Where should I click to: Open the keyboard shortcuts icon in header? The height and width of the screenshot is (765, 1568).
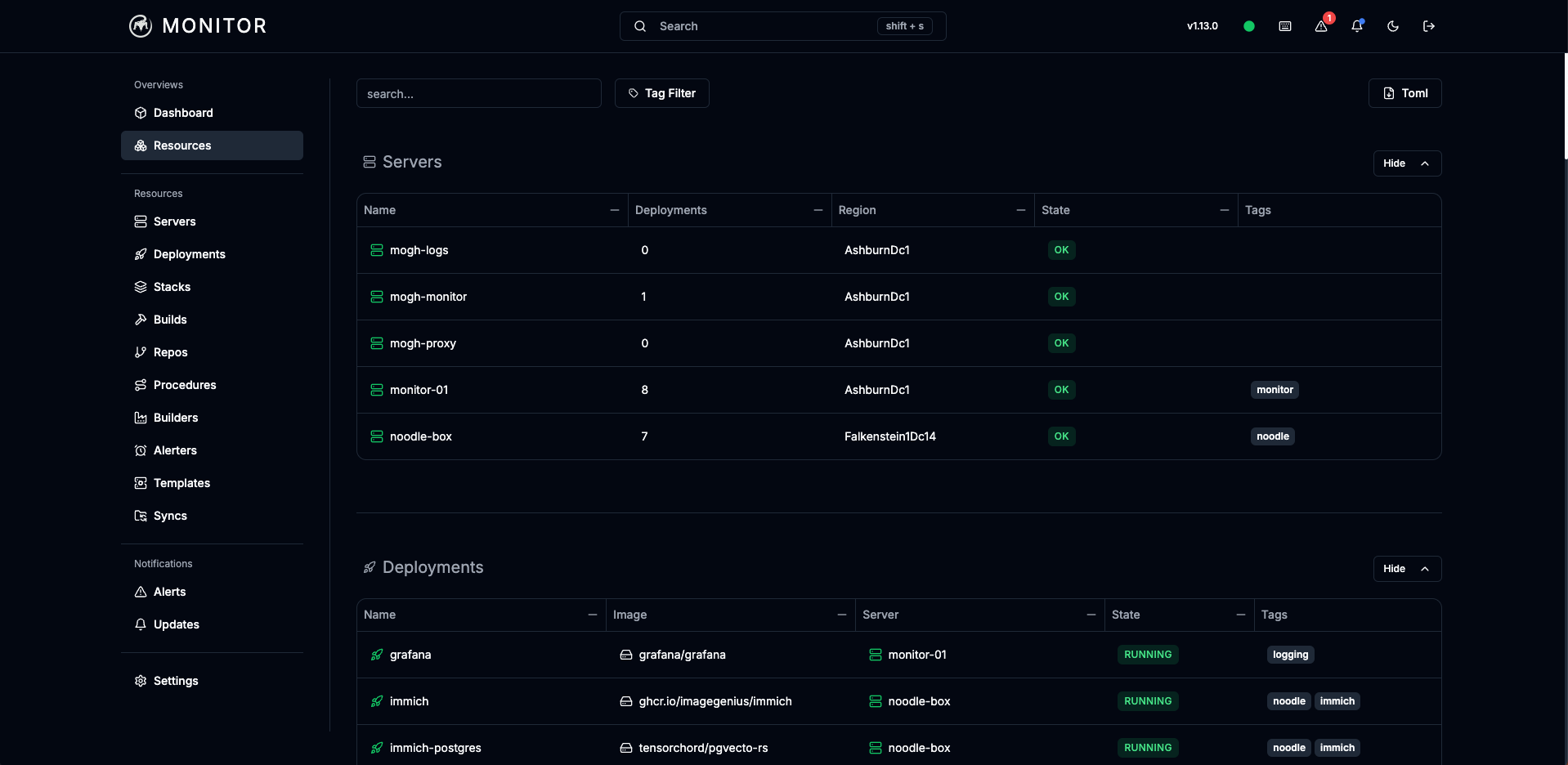1285,26
